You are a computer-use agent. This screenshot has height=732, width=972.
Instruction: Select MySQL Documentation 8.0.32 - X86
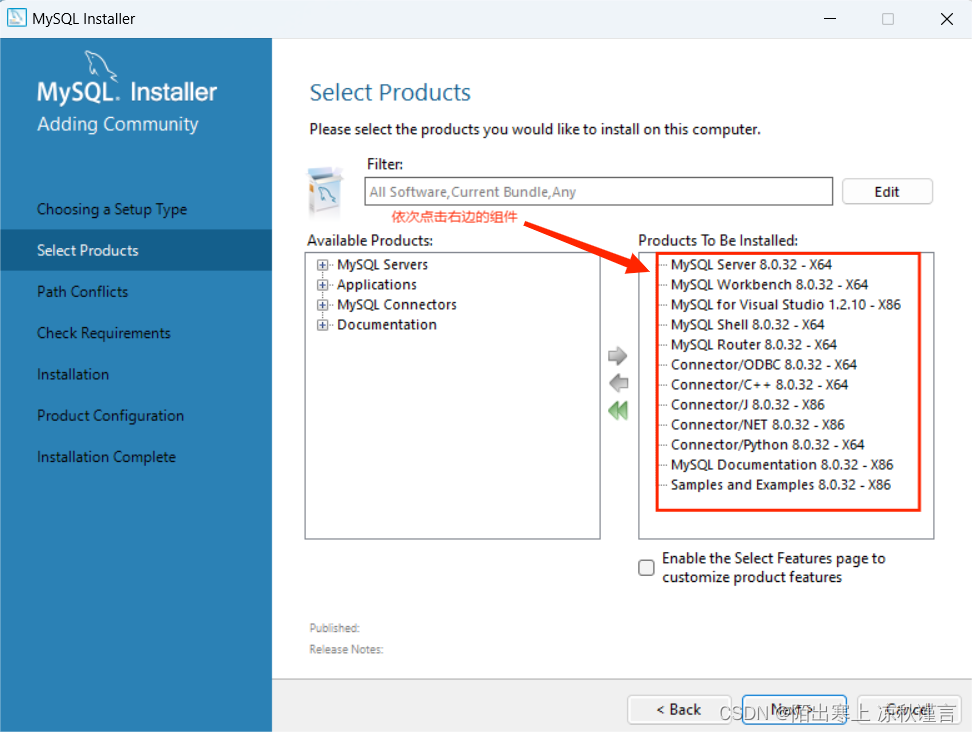click(782, 464)
